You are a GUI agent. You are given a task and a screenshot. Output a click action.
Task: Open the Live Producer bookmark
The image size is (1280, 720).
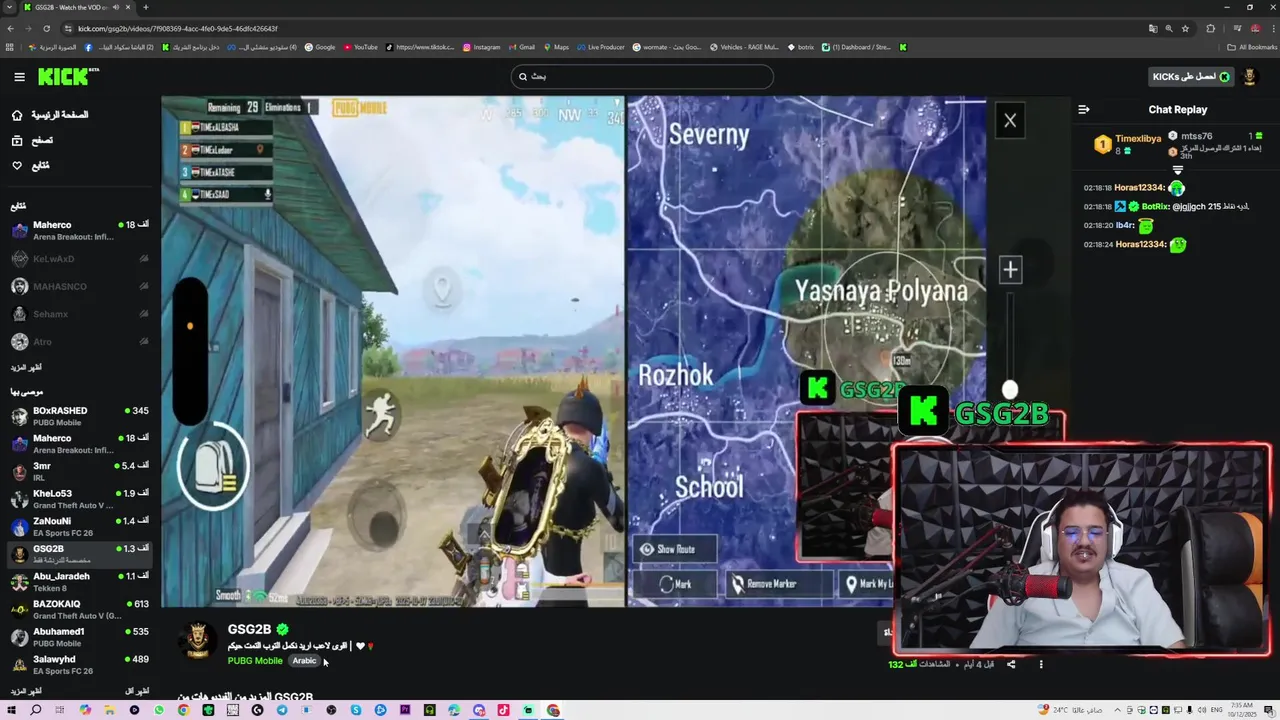[600, 47]
